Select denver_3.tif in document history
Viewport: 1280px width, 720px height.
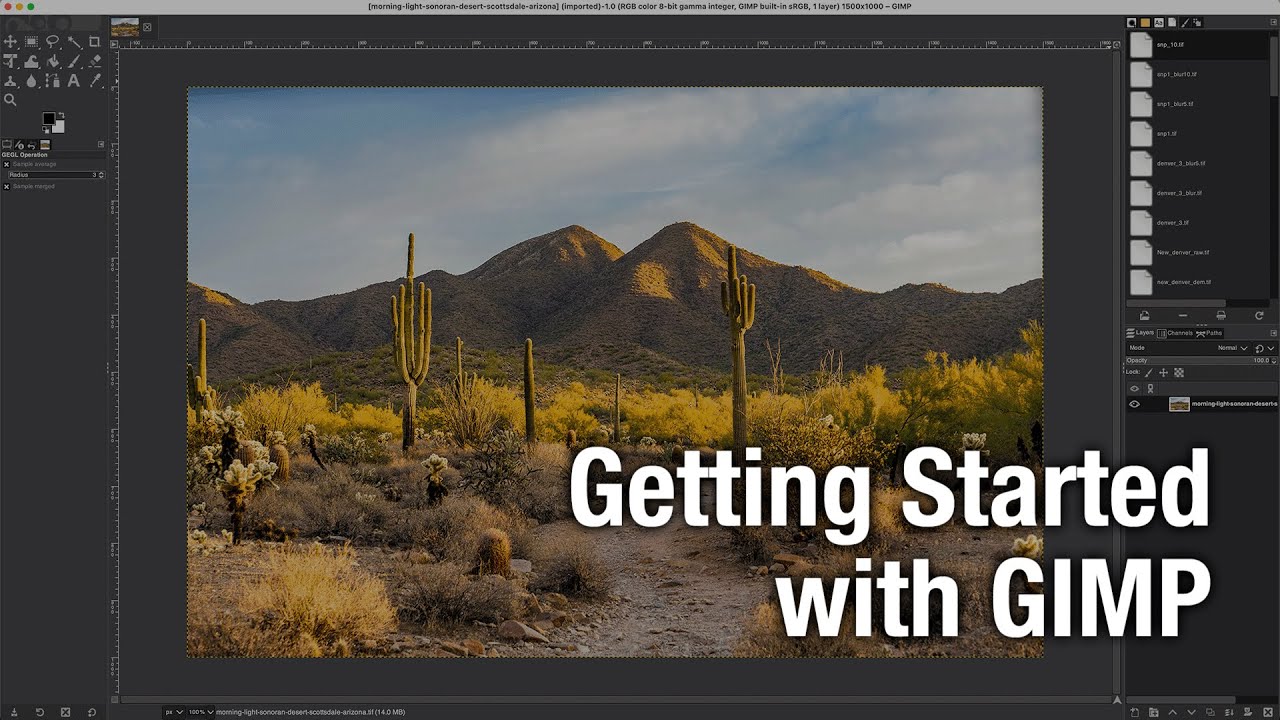coord(1198,222)
